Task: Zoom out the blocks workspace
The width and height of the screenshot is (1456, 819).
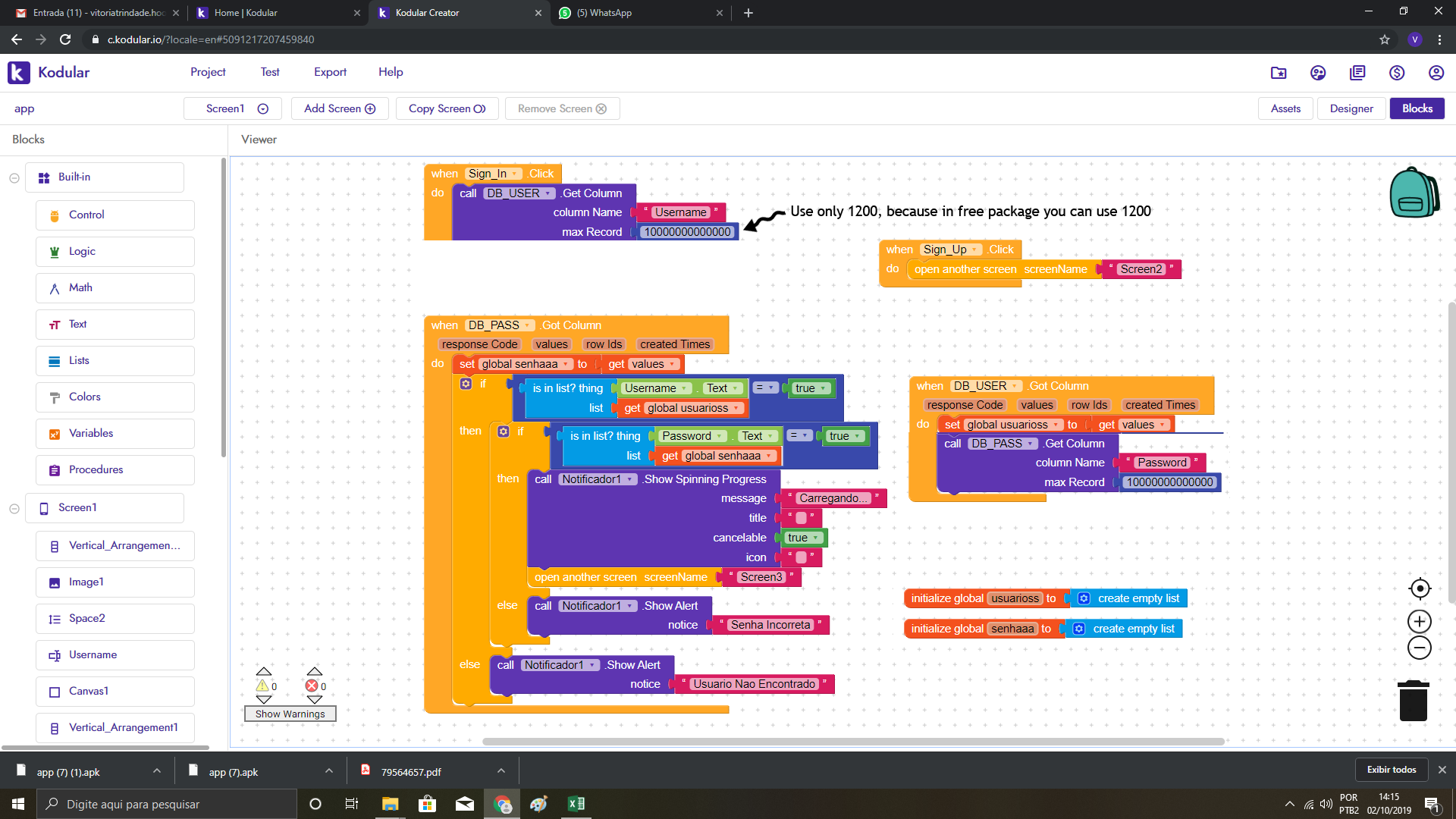Action: (1420, 648)
